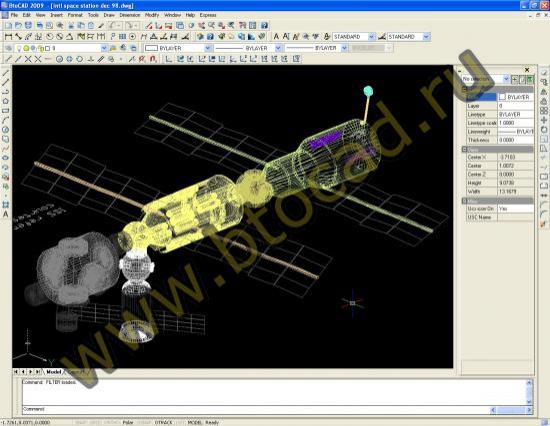Open the text style STANDARD dropdown
This screenshot has width=550, height=426.
click(x=372, y=36)
